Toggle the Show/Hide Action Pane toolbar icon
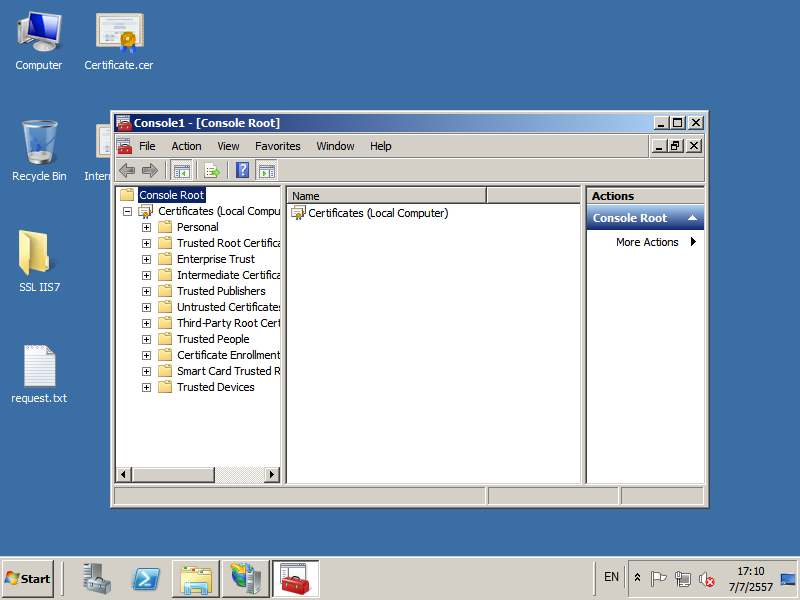 (266, 170)
